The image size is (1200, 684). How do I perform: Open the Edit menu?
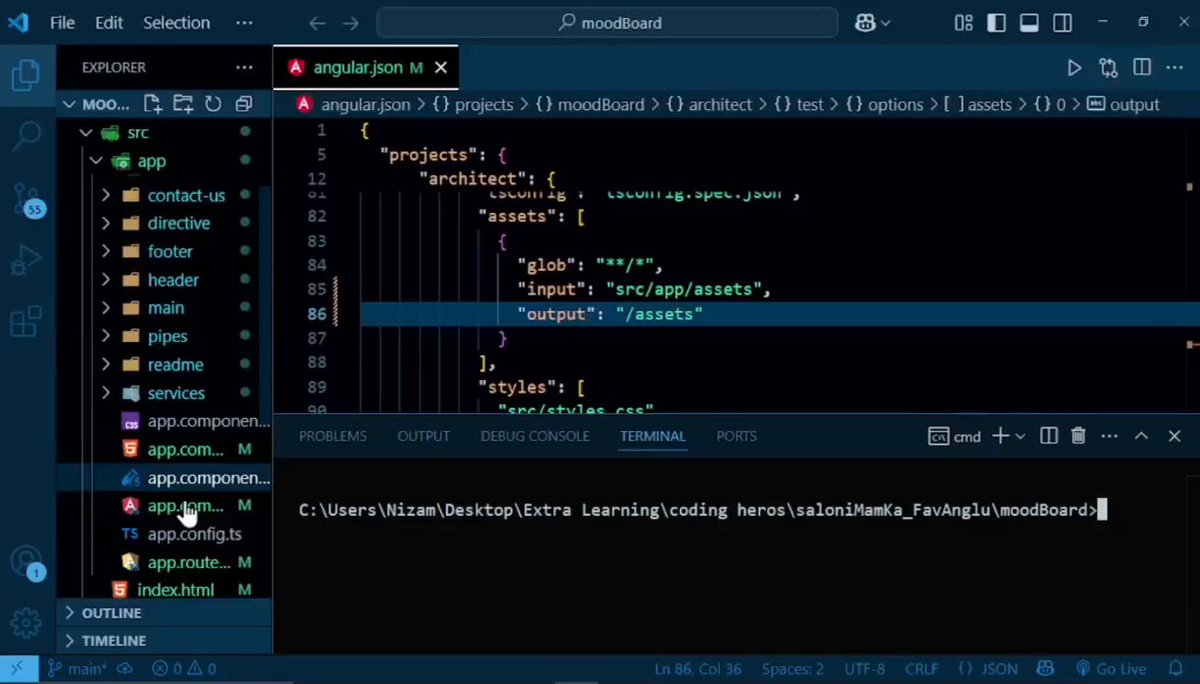(109, 22)
